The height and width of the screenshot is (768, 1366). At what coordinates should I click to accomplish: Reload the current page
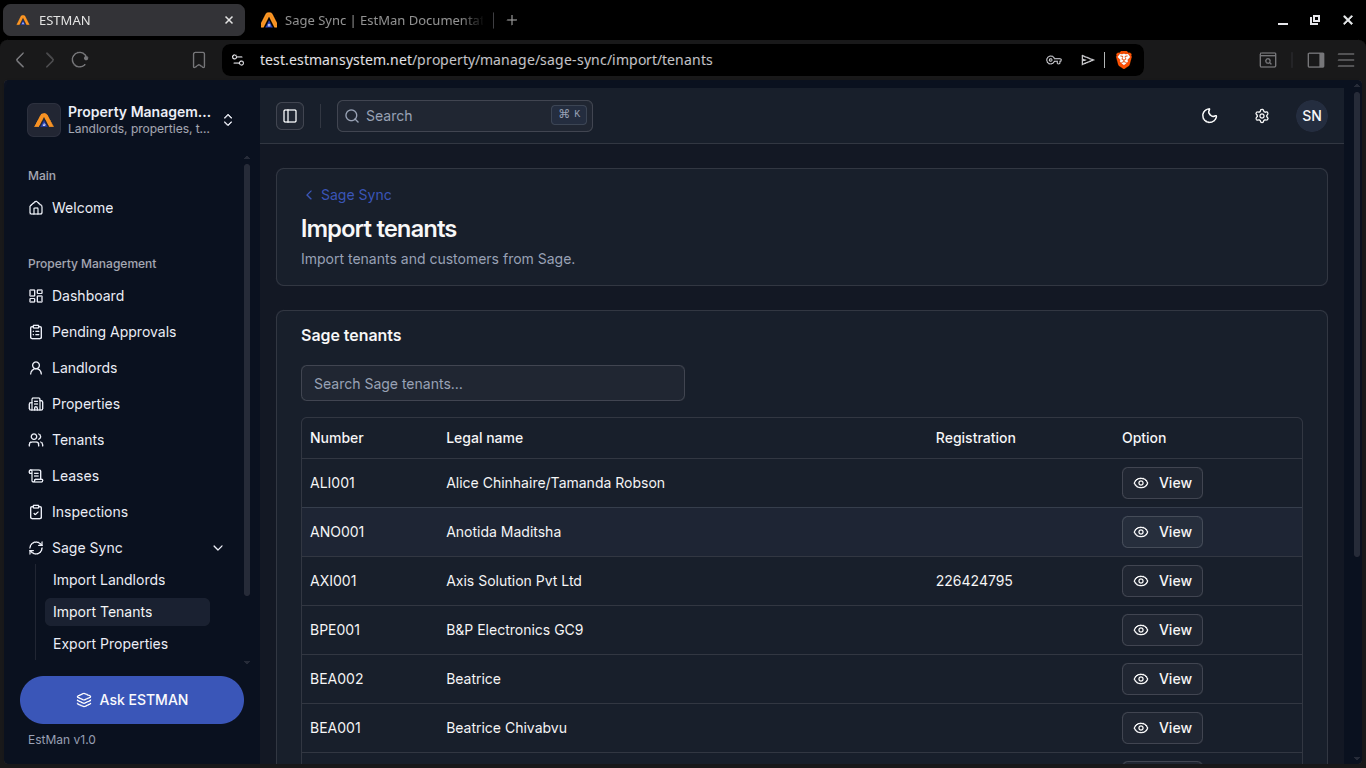(80, 60)
